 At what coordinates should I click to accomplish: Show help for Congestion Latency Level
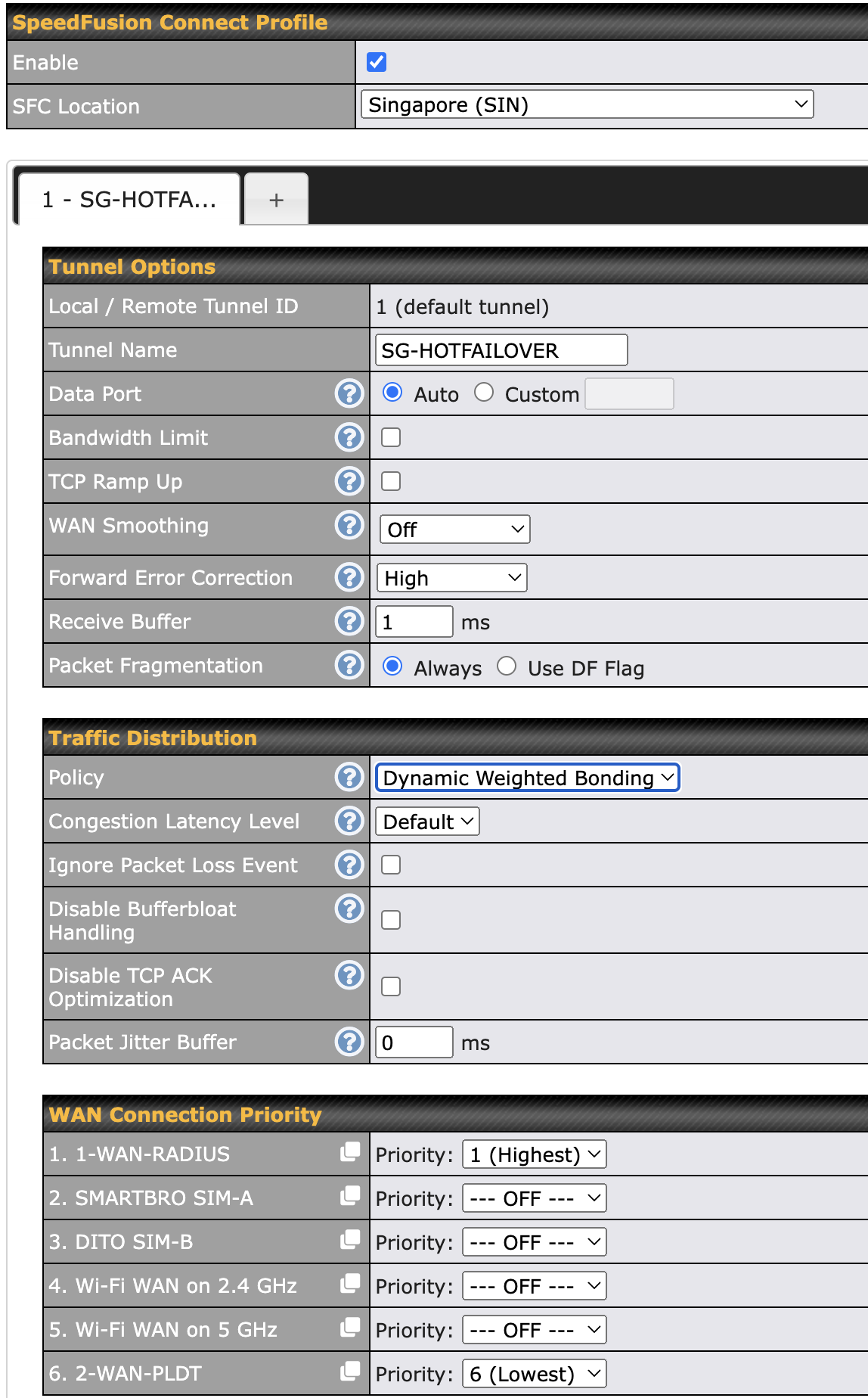point(349,821)
